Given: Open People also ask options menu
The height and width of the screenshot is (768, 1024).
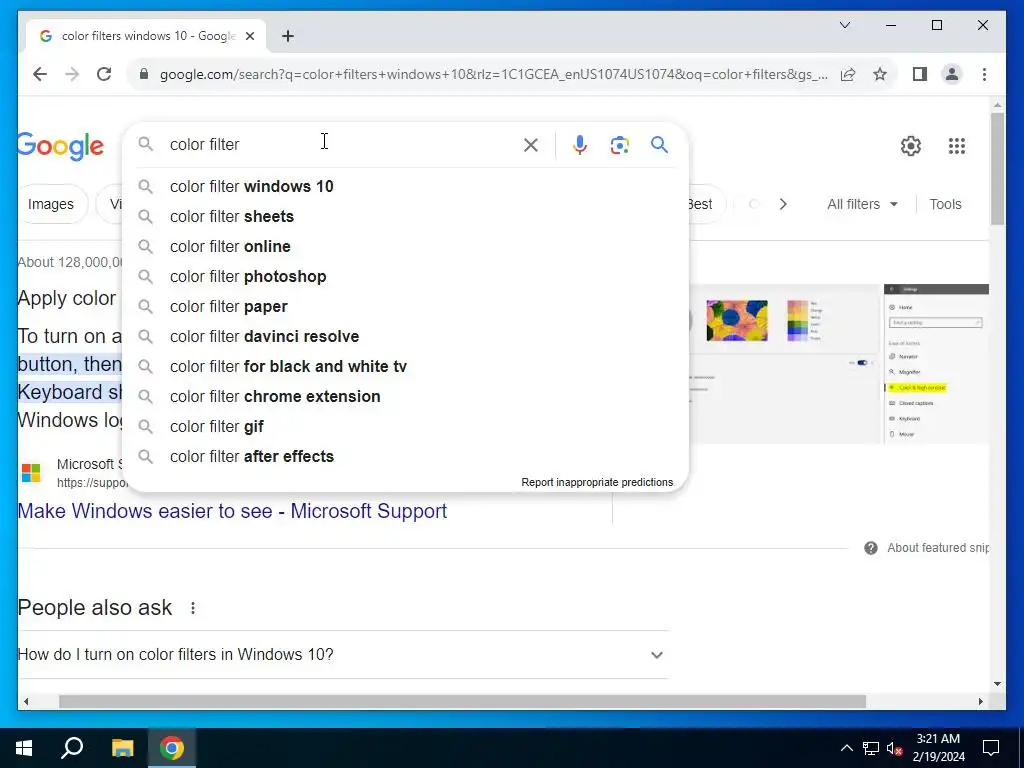Looking at the screenshot, I should click(193, 608).
